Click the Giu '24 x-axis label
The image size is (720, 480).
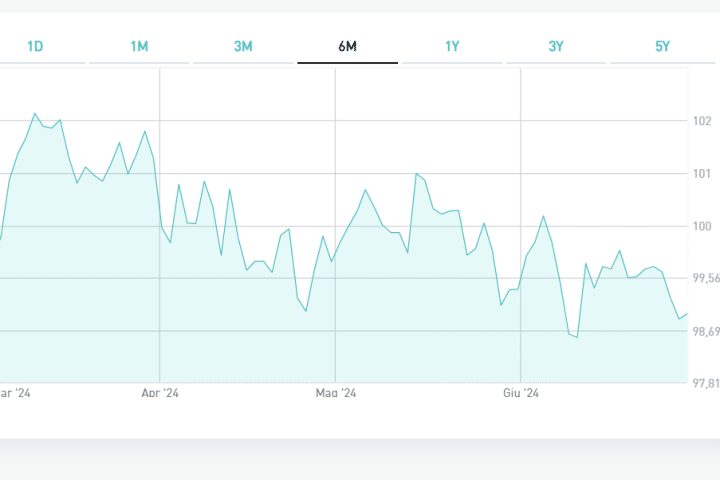pyautogui.click(x=521, y=394)
